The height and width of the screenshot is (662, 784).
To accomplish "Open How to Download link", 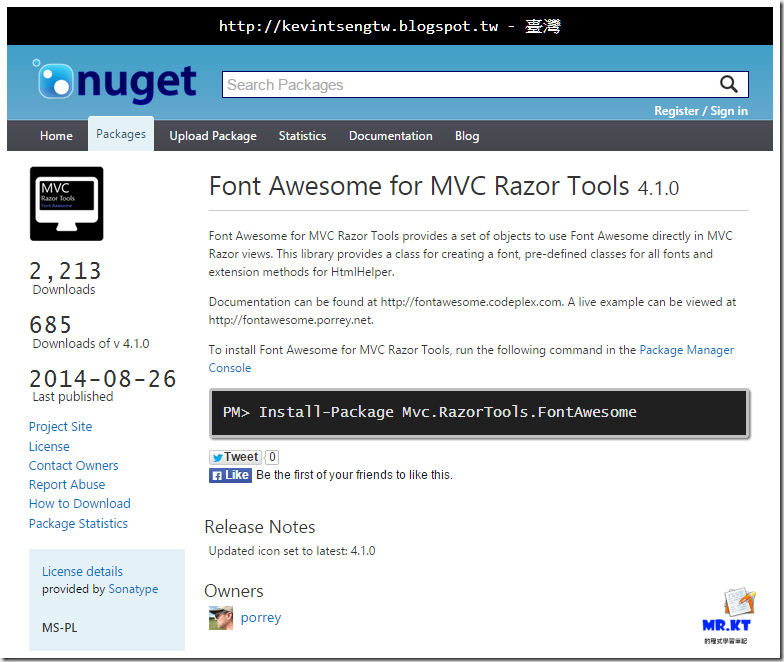I will tap(80, 504).
